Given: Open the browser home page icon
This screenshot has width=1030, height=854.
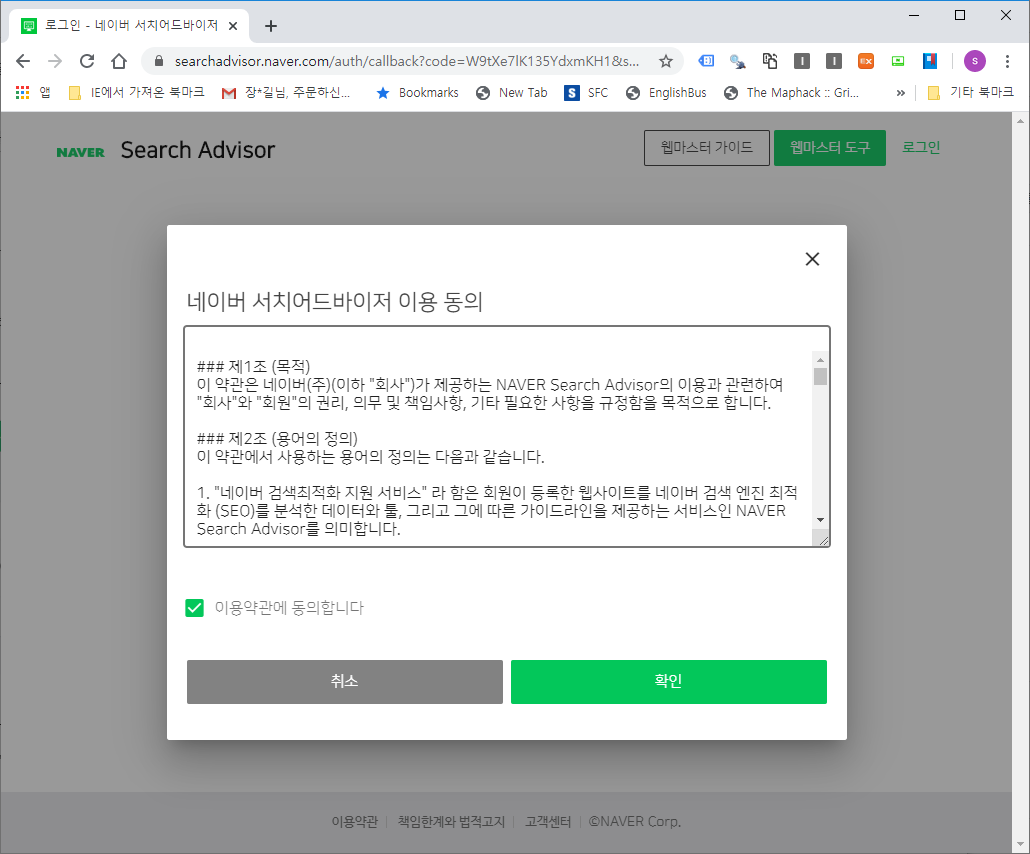Looking at the screenshot, I should point(119,61).
